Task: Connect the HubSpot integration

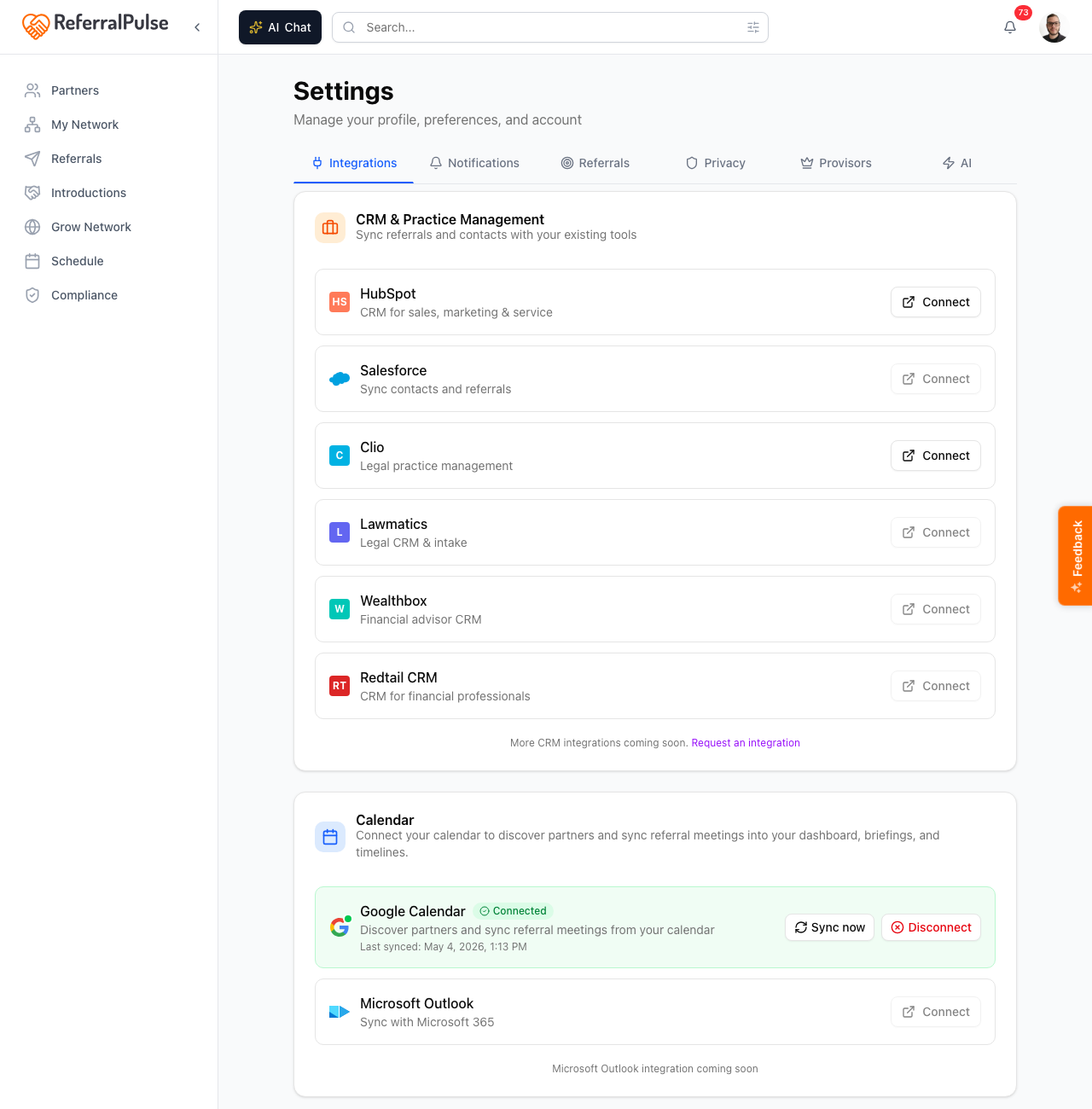Action: point(936,302)
